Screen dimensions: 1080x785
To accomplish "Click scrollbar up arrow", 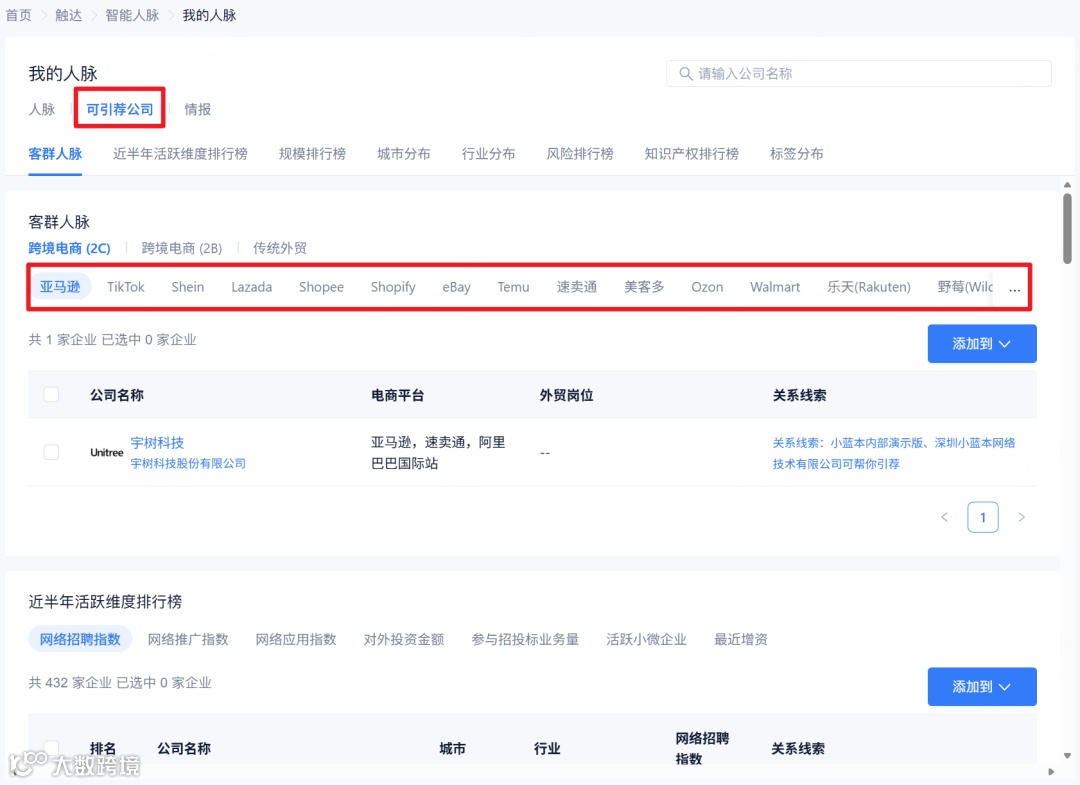I will [1067, 185].
